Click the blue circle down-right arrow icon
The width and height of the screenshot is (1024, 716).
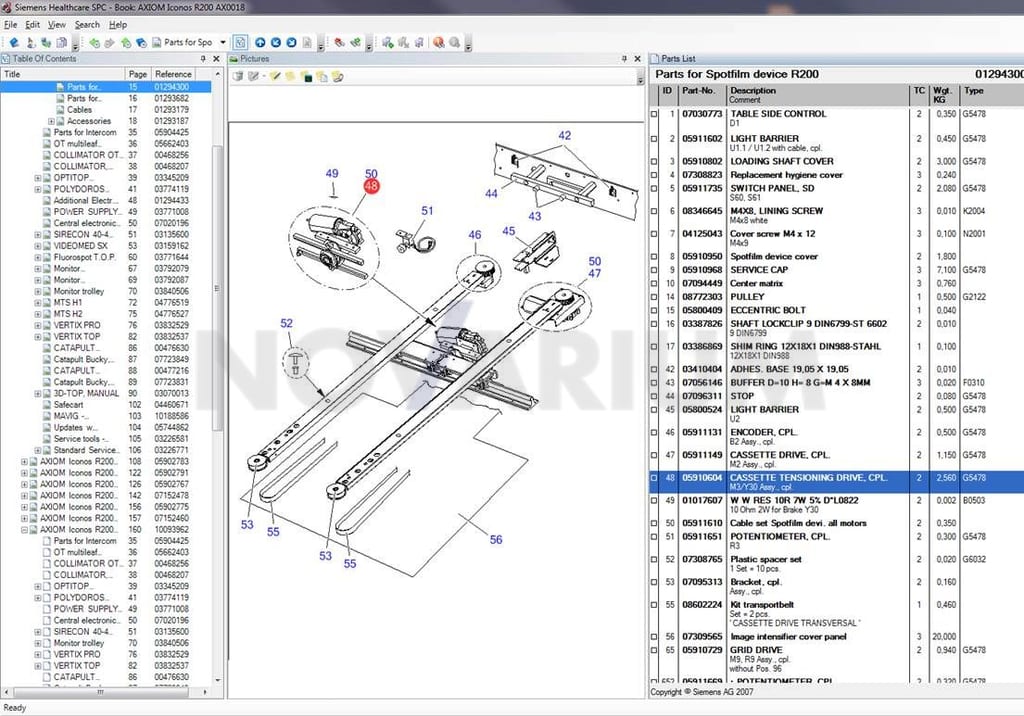(291, 42)
